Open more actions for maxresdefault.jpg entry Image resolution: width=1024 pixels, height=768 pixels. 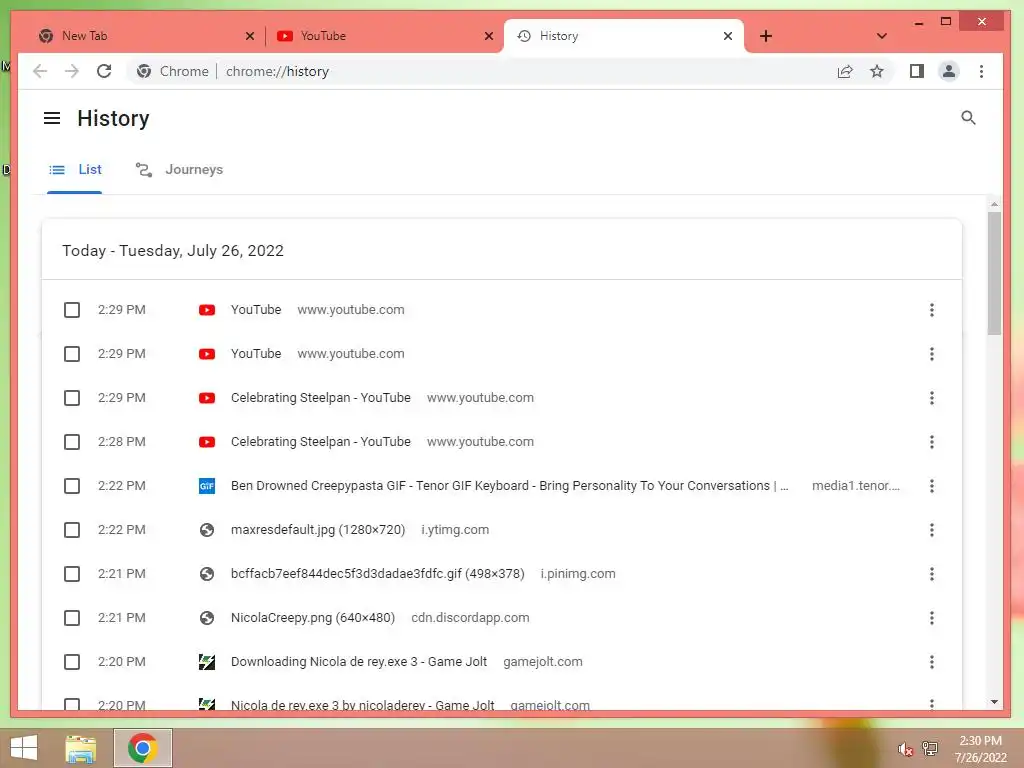click(x=931, y=530)
